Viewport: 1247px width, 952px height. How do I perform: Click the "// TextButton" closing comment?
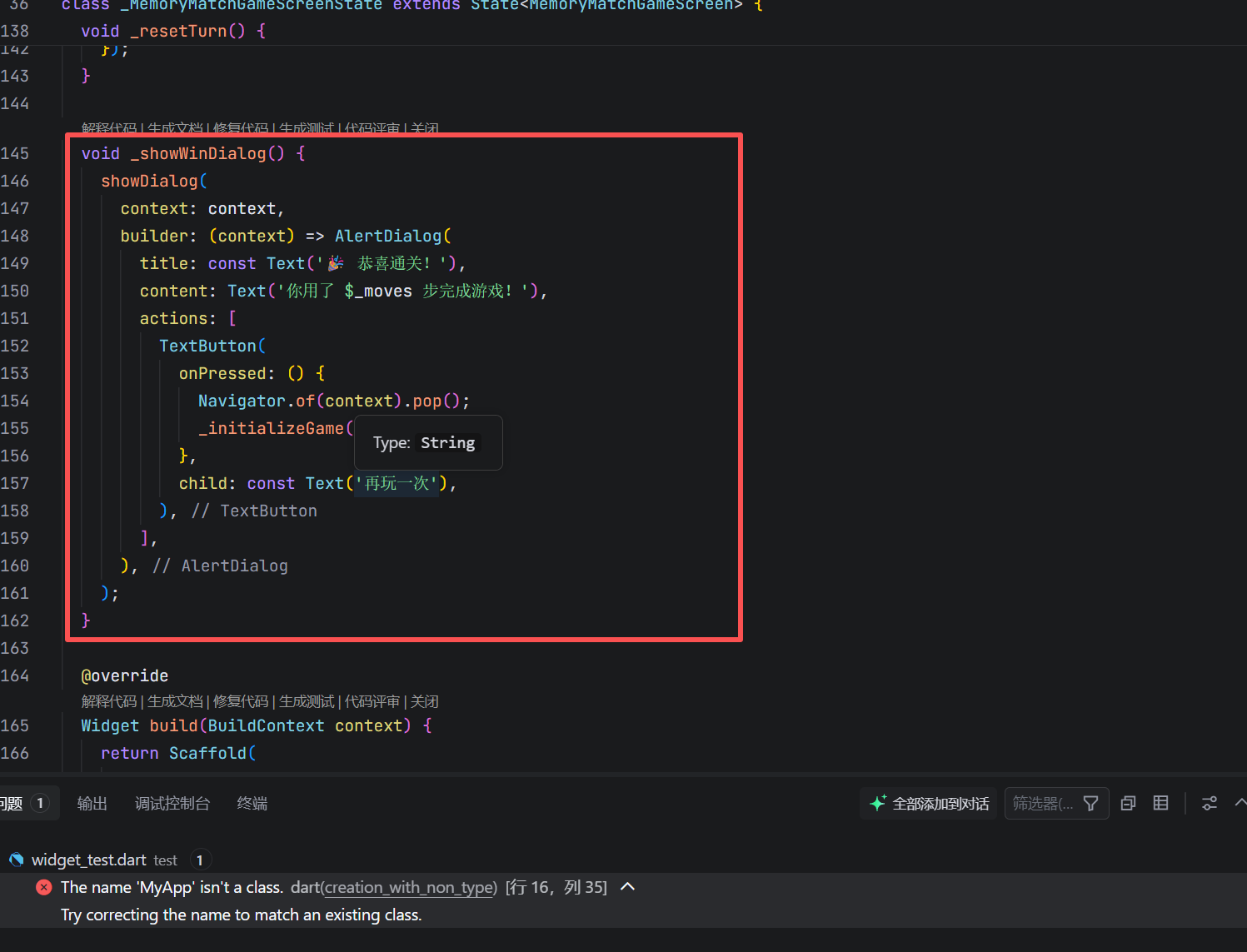(254, 511)
